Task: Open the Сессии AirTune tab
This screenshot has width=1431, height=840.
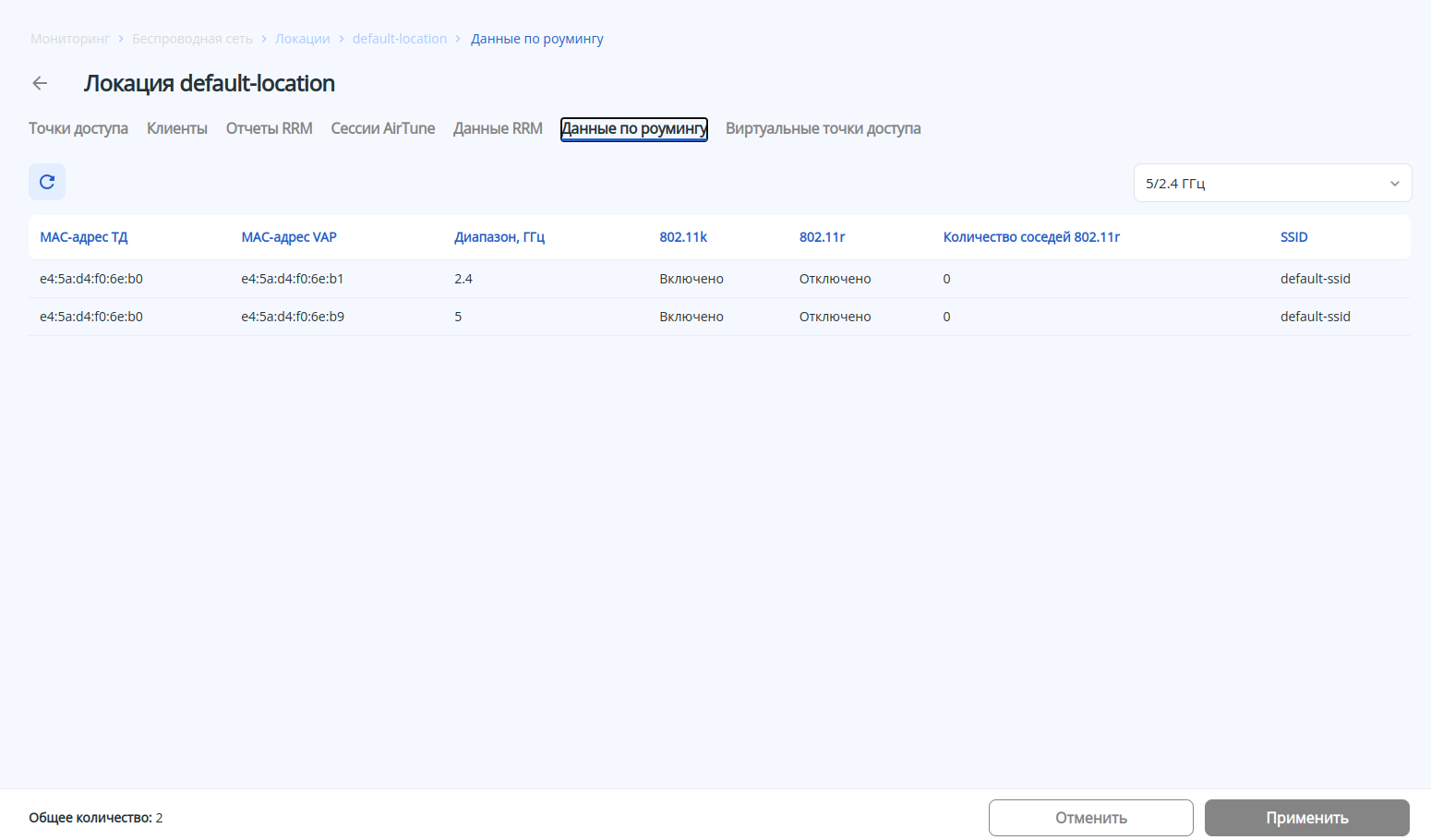Action: tap(383, 128)
